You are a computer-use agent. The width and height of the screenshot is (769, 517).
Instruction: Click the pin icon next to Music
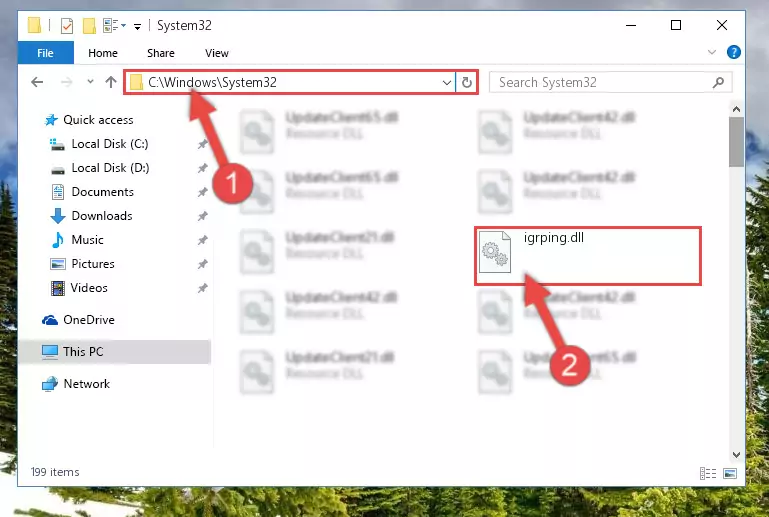tap(203, 240)
